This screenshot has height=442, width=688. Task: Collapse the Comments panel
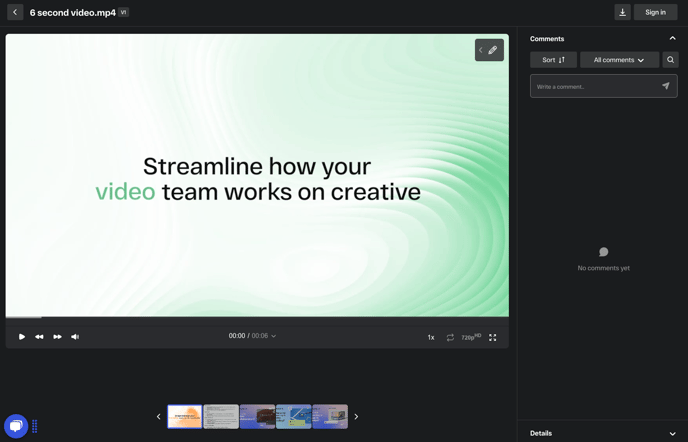coord(672,38)
